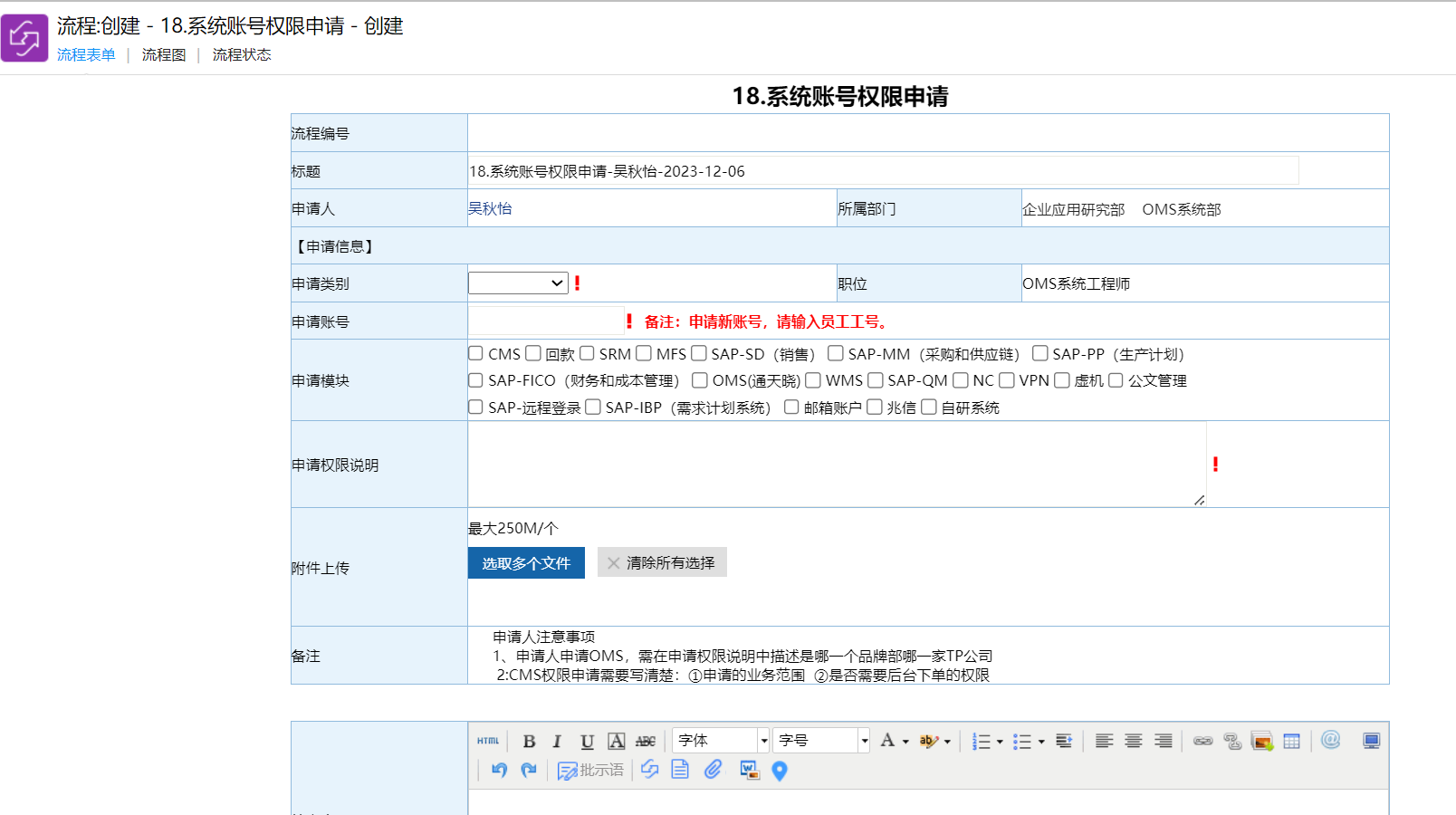Insert image in editor
The height and width of the screenshot is (815, 1456).
pyautogui.click(x=1262, y=741)
